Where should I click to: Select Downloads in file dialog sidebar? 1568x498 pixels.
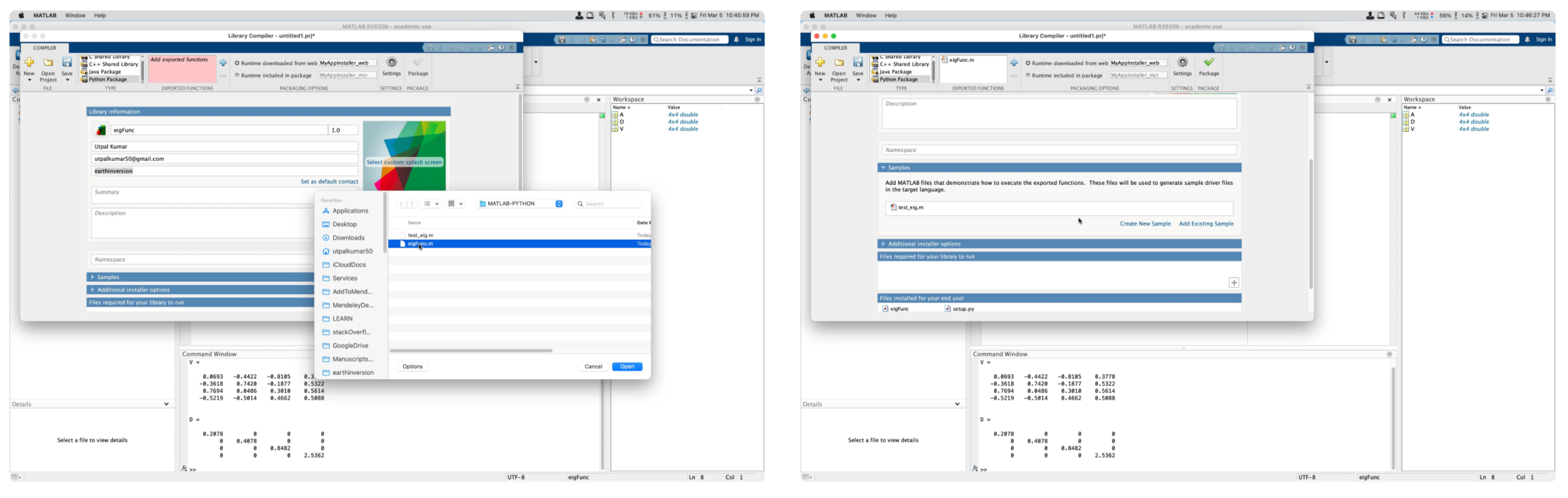[x=349, y=238]
